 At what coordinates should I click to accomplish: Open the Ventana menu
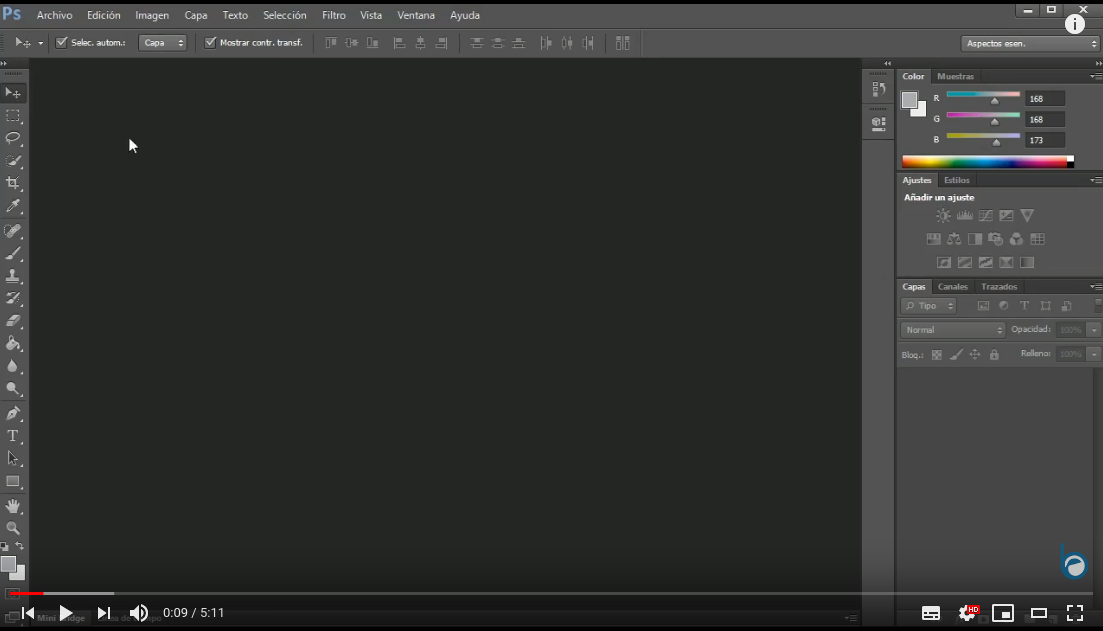(416, 15)
